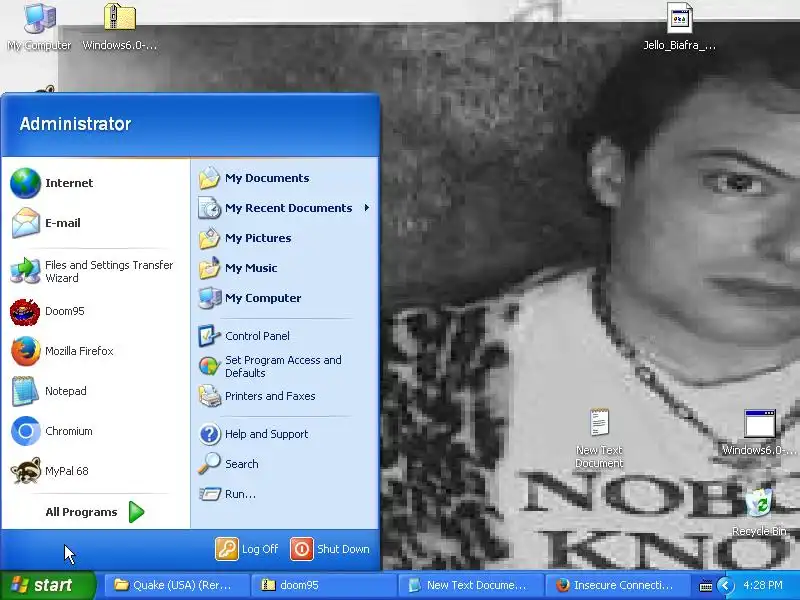Screen dimensions: 800x600
Task: Expand All Programs list
Action: pyautogui.click(x=95, y=512)
